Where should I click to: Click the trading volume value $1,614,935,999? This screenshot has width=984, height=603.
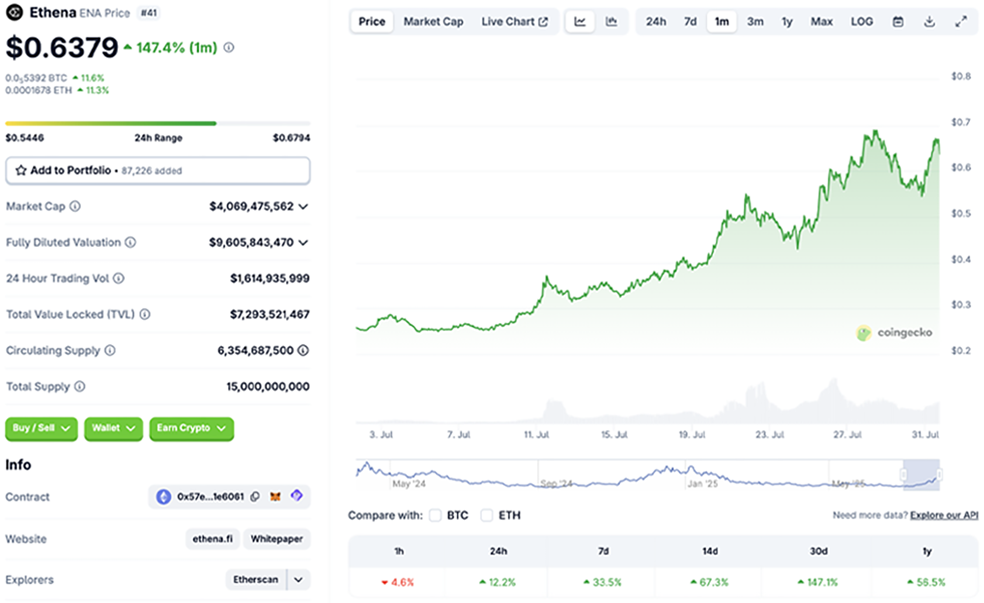coord(270,279)
